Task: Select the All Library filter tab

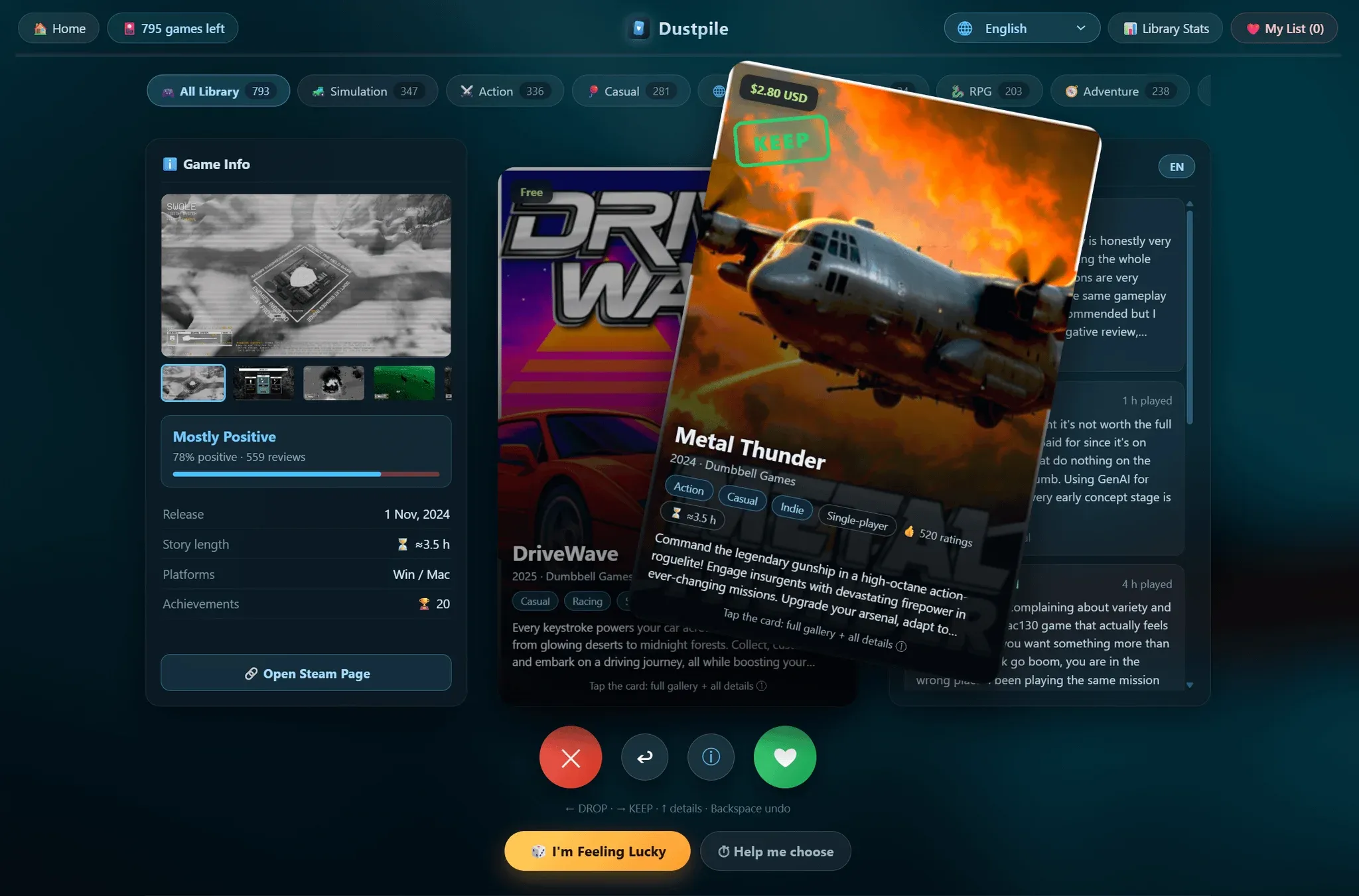Action: point(218,91)
